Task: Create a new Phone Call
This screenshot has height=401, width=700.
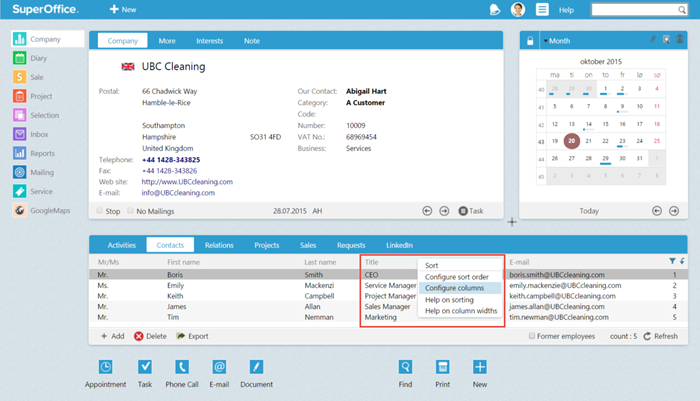Action: tap(182, 367)
